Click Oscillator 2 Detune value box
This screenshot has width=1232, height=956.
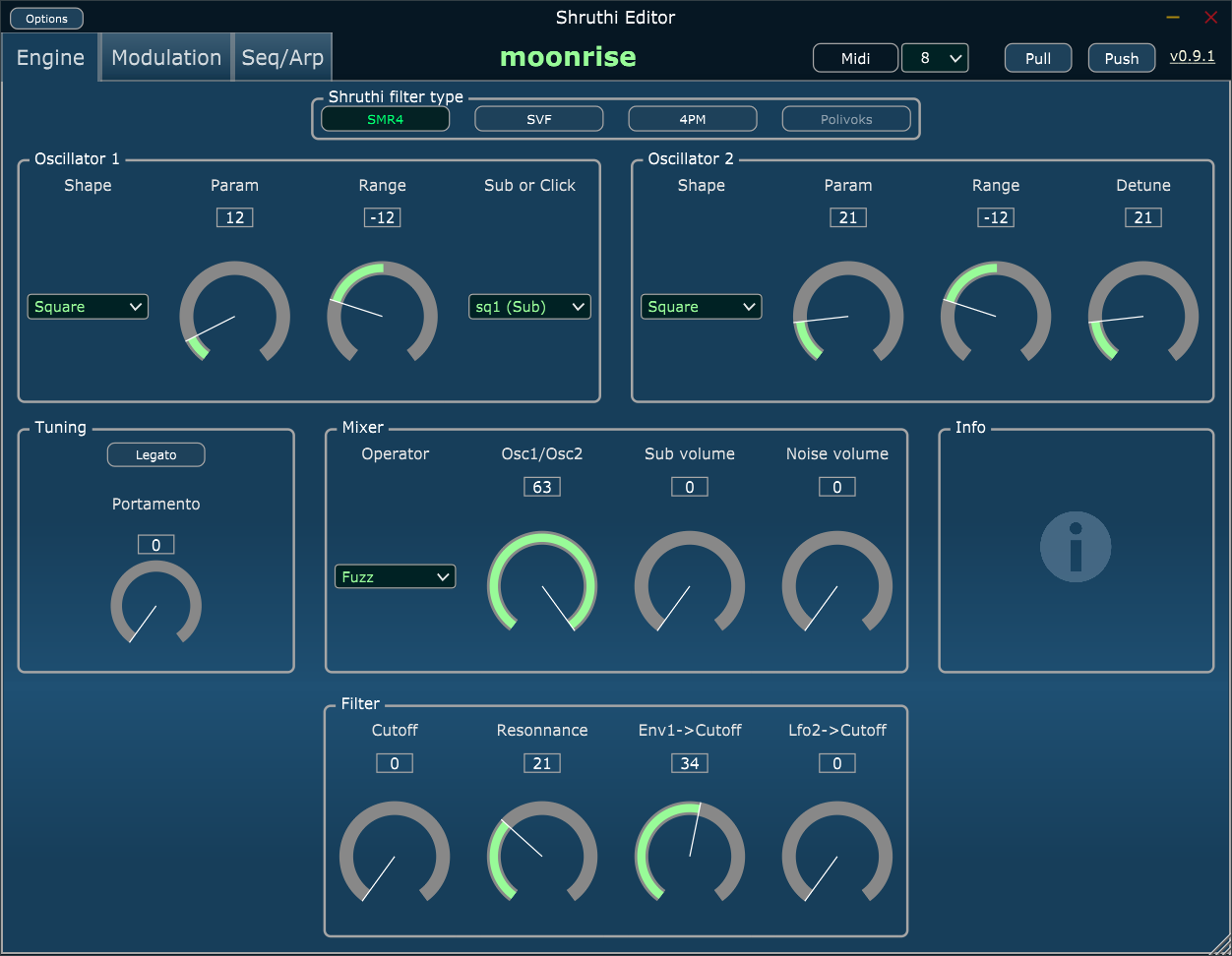pos(1143,217)
